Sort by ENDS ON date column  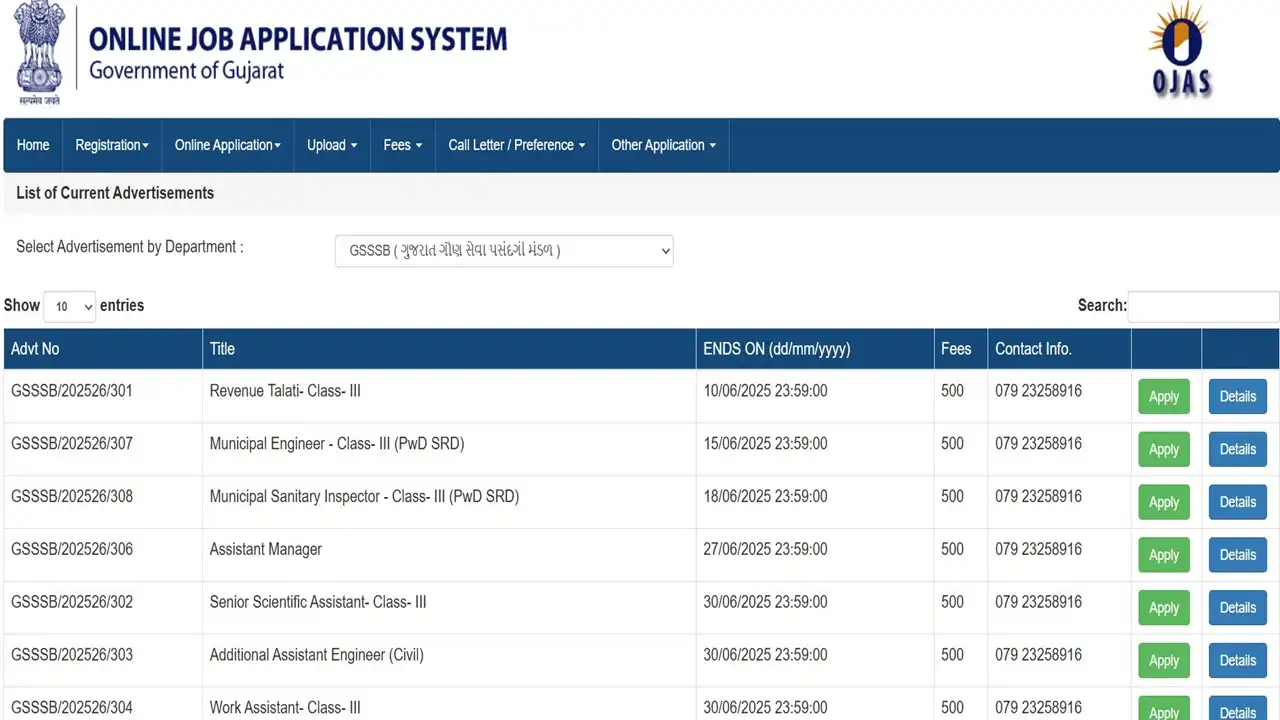(x=815, y=349)
